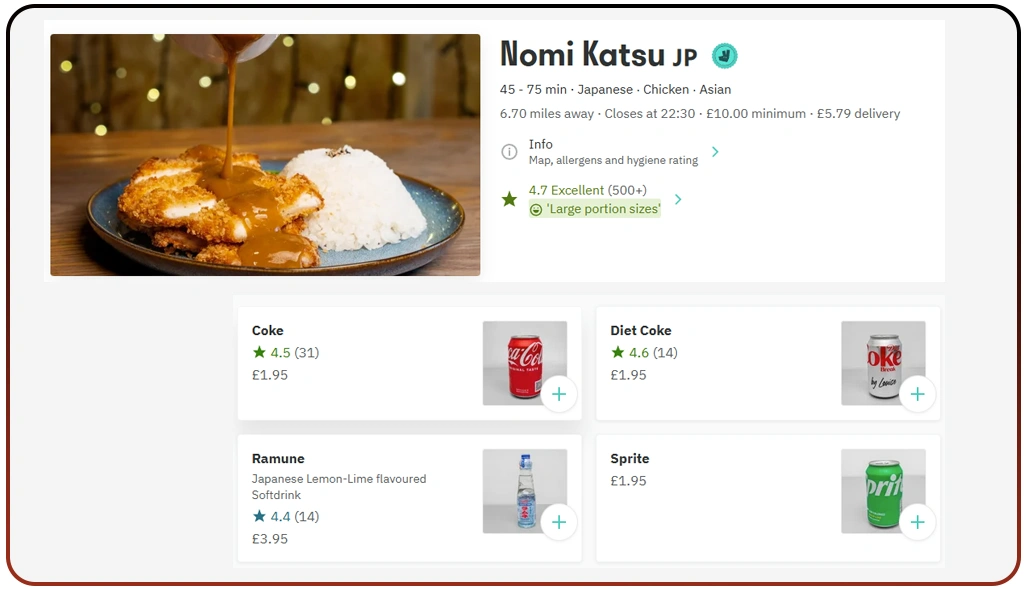Add Sprite to the basket
1026x589 pixels.
[x=916, y=522]
